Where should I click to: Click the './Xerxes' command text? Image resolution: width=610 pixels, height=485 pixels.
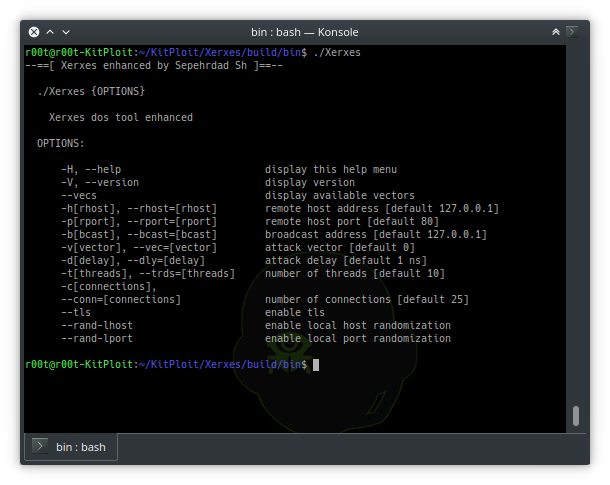click(x=337, y=53)
